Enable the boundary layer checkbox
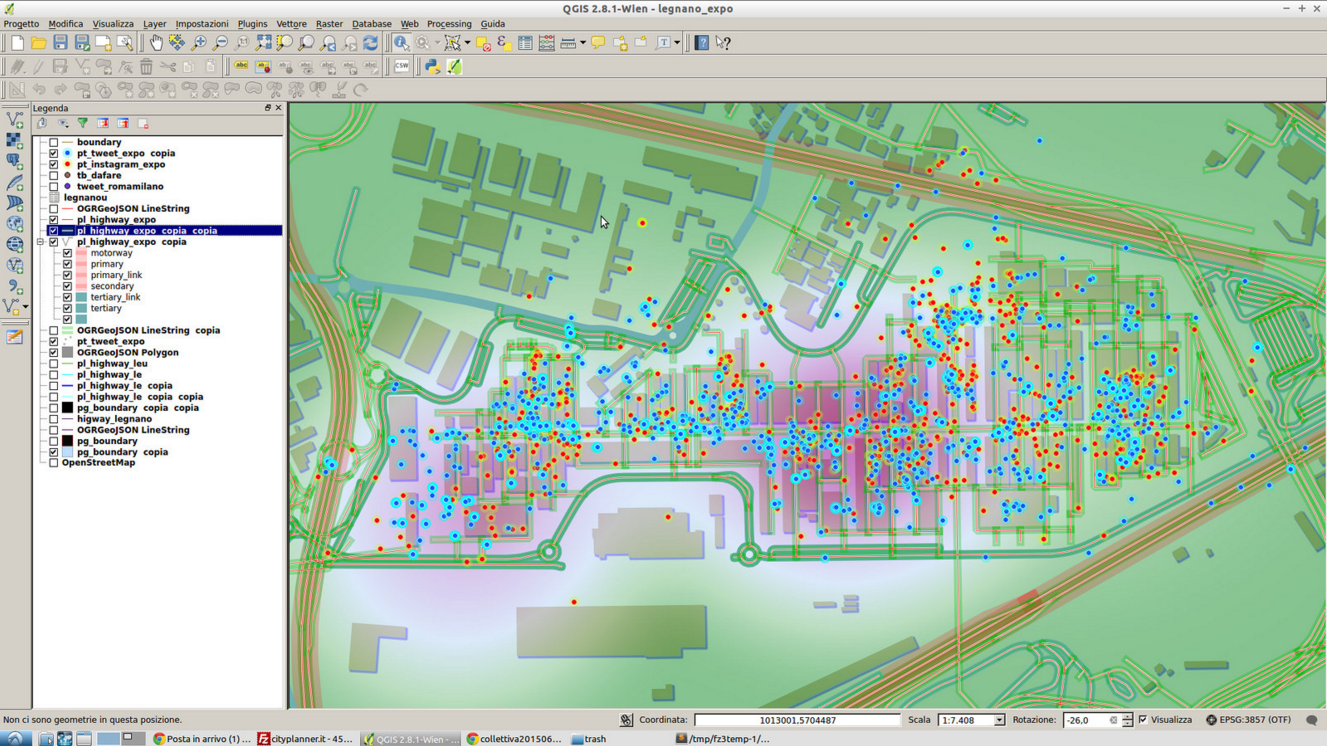The width and height of the screenshot is (1327, 746). pos(54,142)
